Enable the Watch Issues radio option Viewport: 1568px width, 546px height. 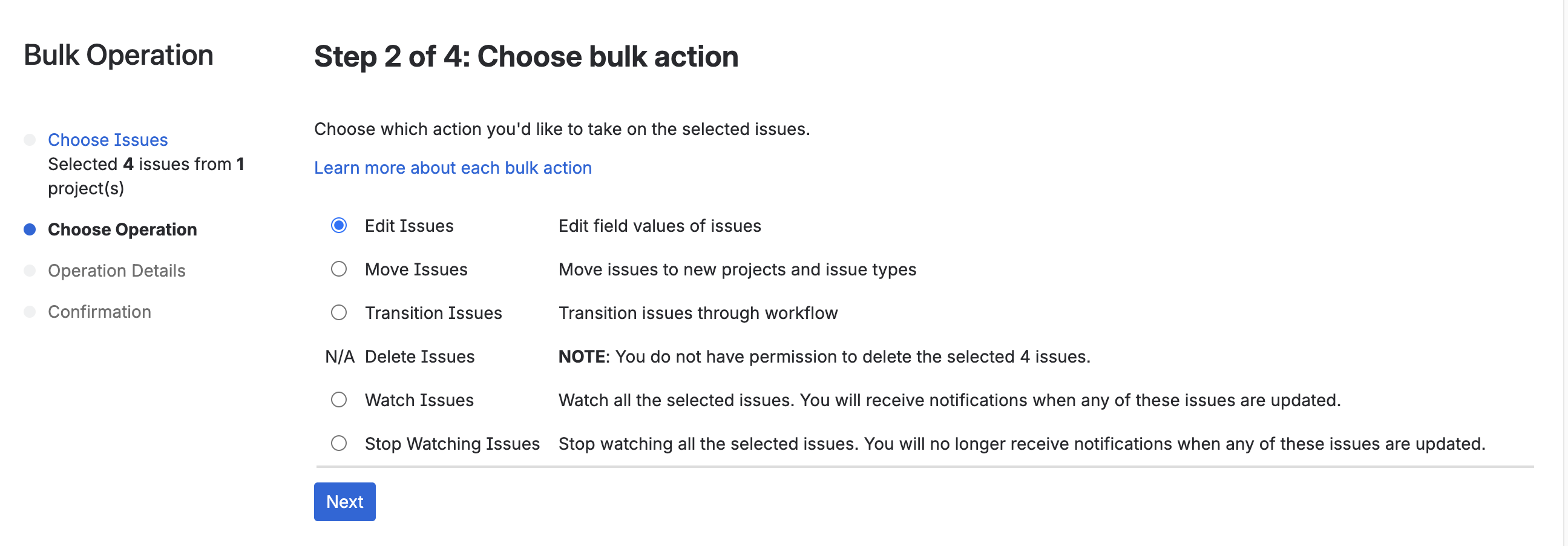pyautogui.click(x=339, y=400)
